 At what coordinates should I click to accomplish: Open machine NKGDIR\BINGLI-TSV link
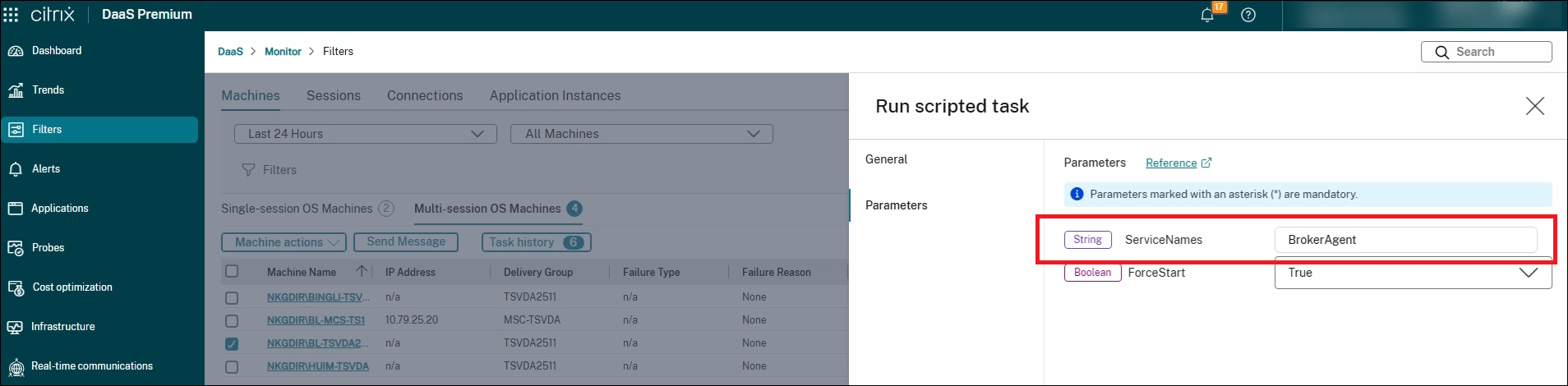point(318,297)
